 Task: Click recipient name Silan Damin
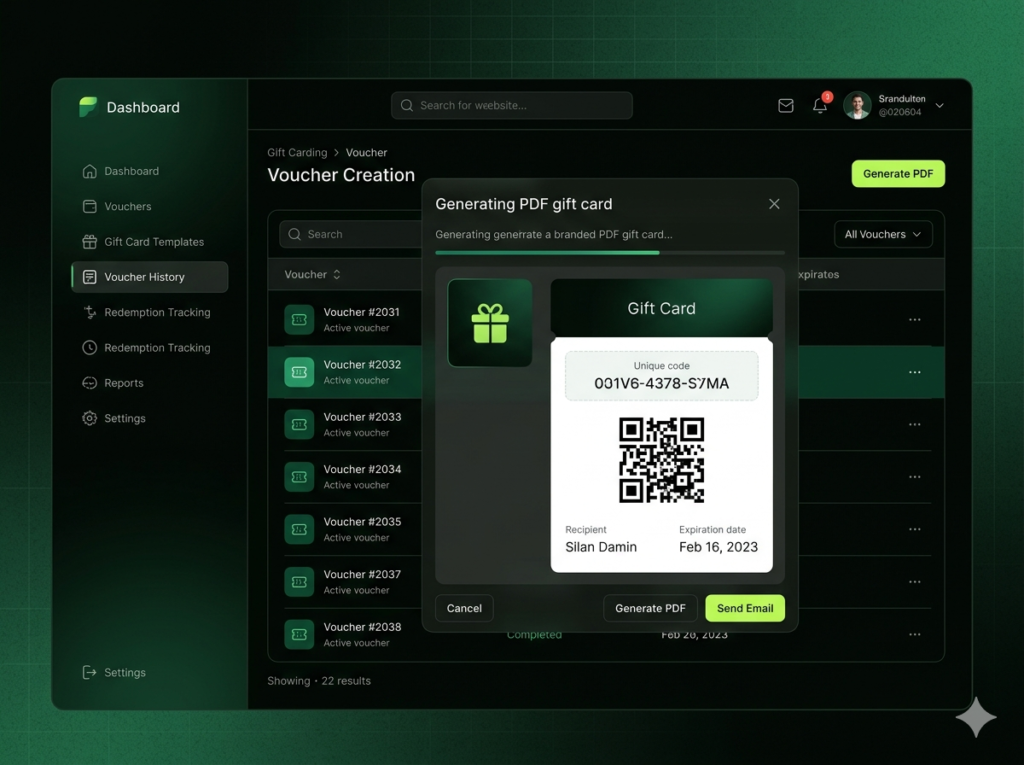coord(601,547)
